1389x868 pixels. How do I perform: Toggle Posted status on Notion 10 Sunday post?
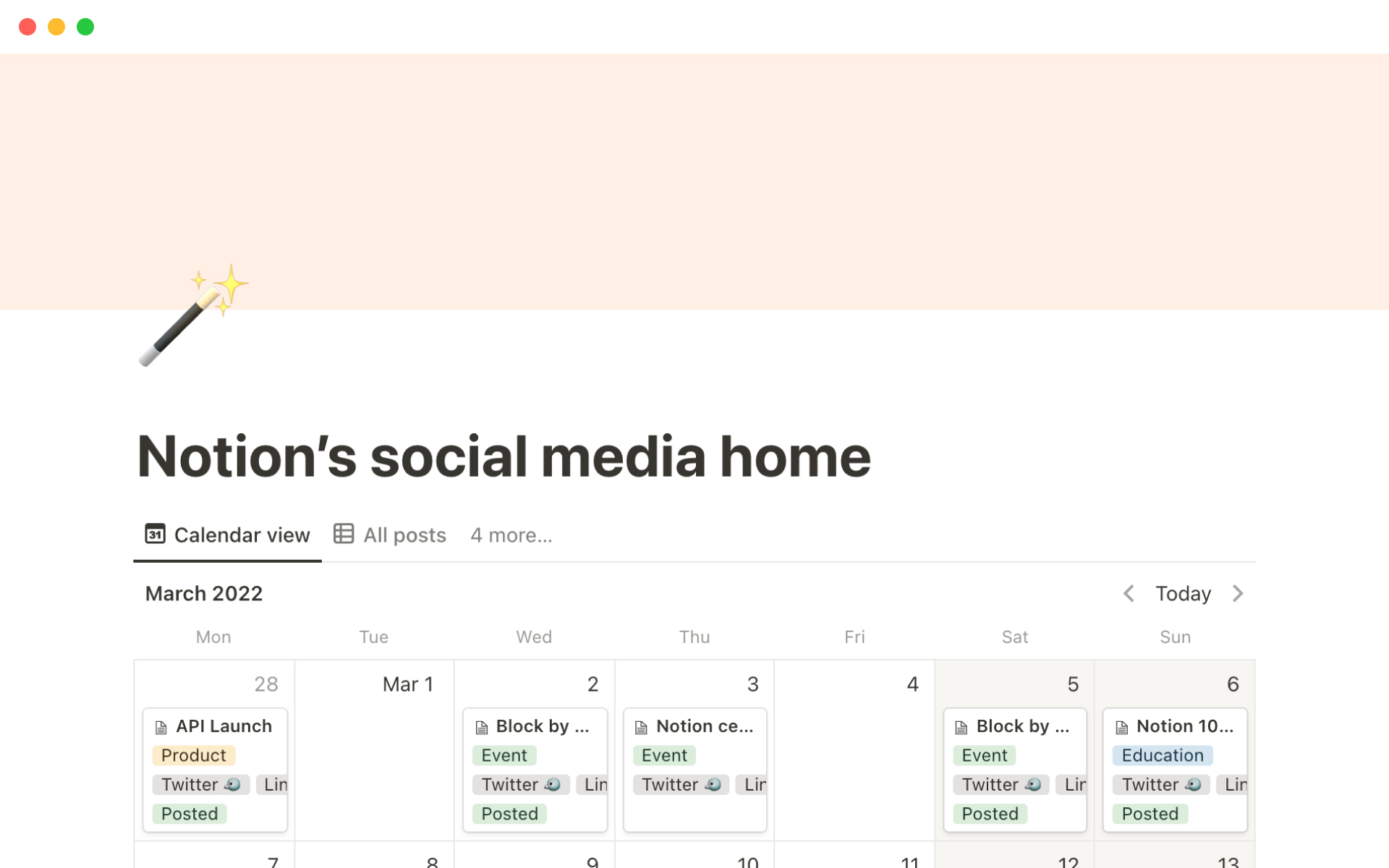(1150, 813)
